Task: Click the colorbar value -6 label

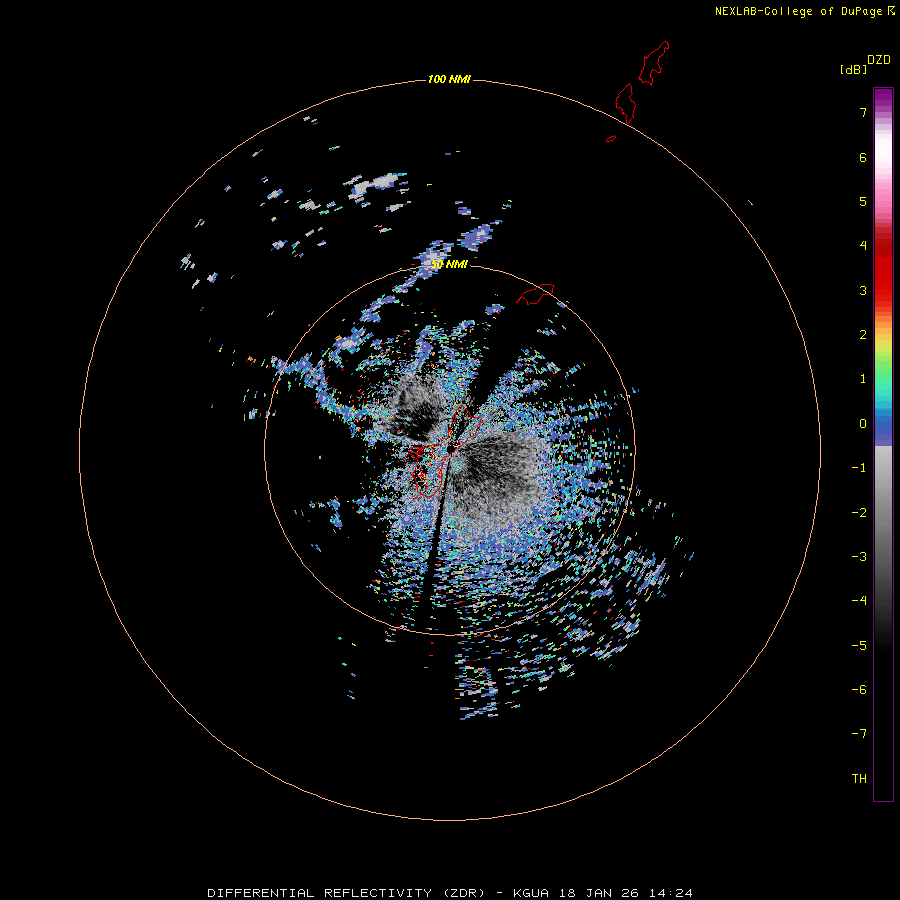Action: 859,690
